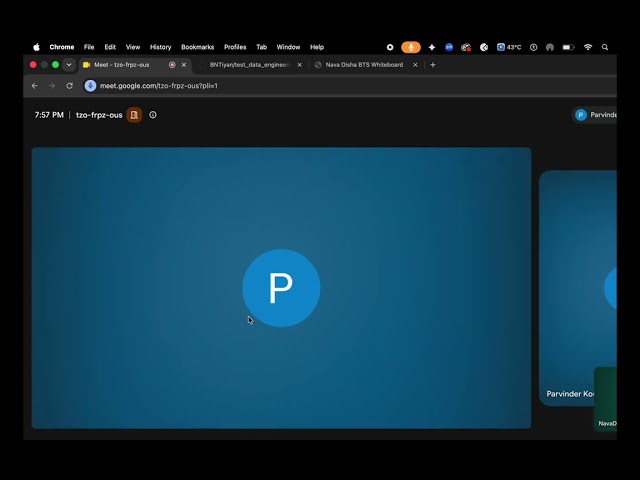
Task: Expand the Chrome tab search dropdown
Action: (69, 65)
